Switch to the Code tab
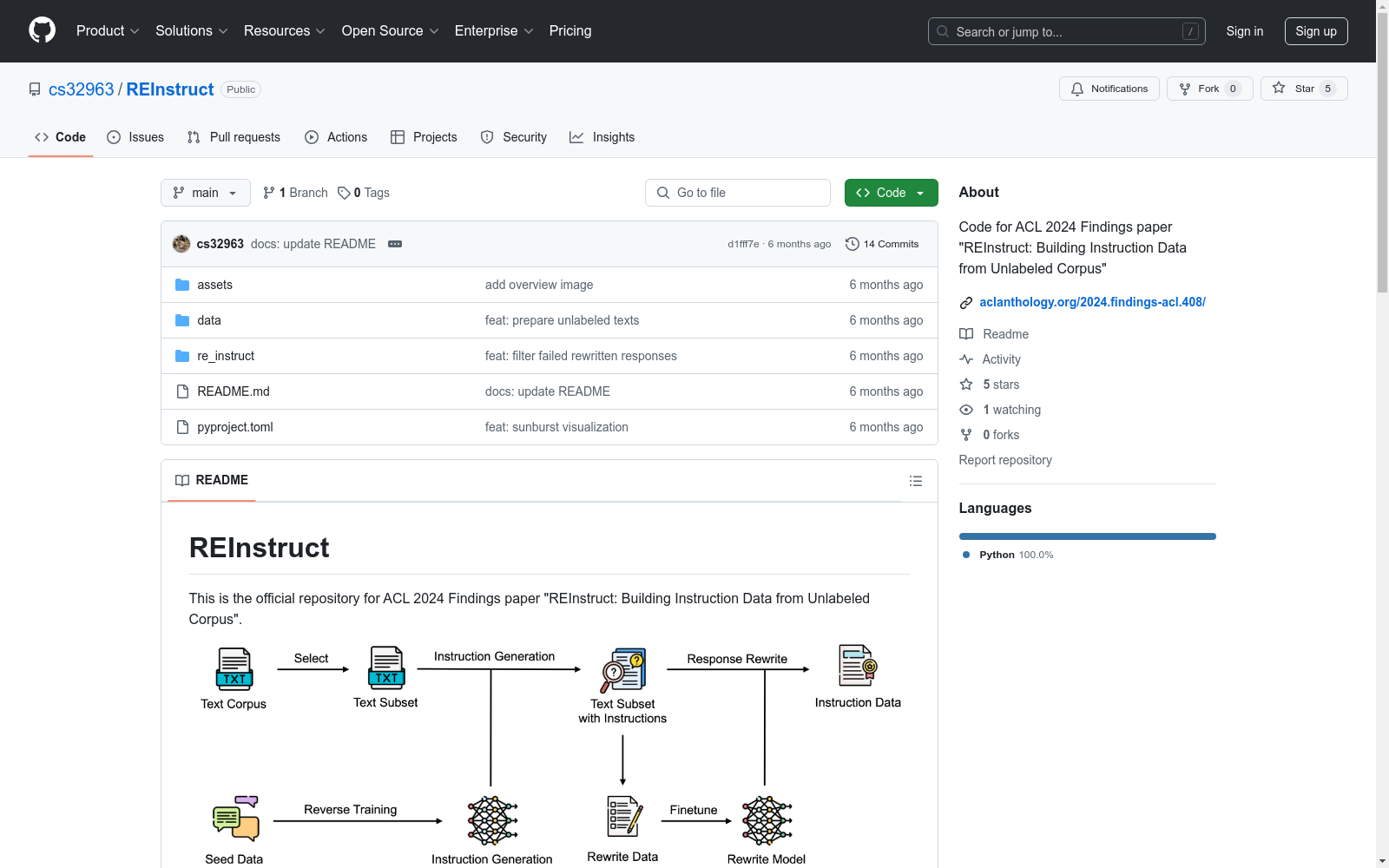 pyautogui.click(x=60, y=137)
